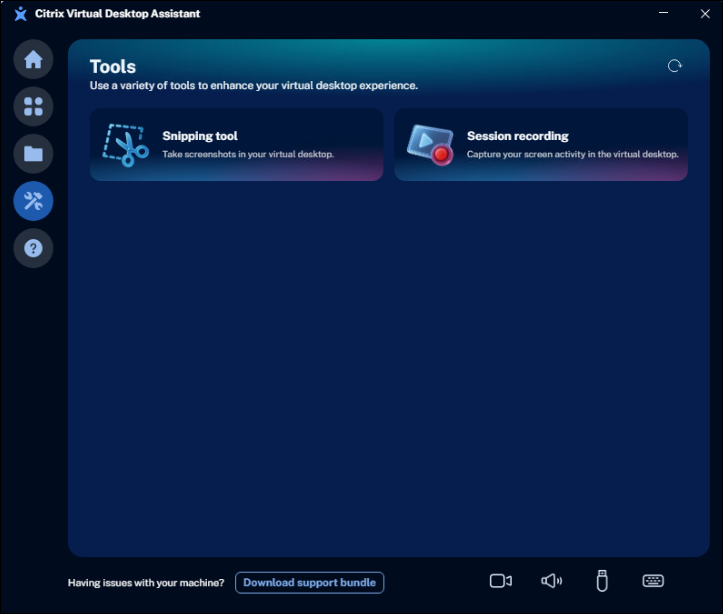Click 'Having issues with your machine?' text

tap(146, 583)
